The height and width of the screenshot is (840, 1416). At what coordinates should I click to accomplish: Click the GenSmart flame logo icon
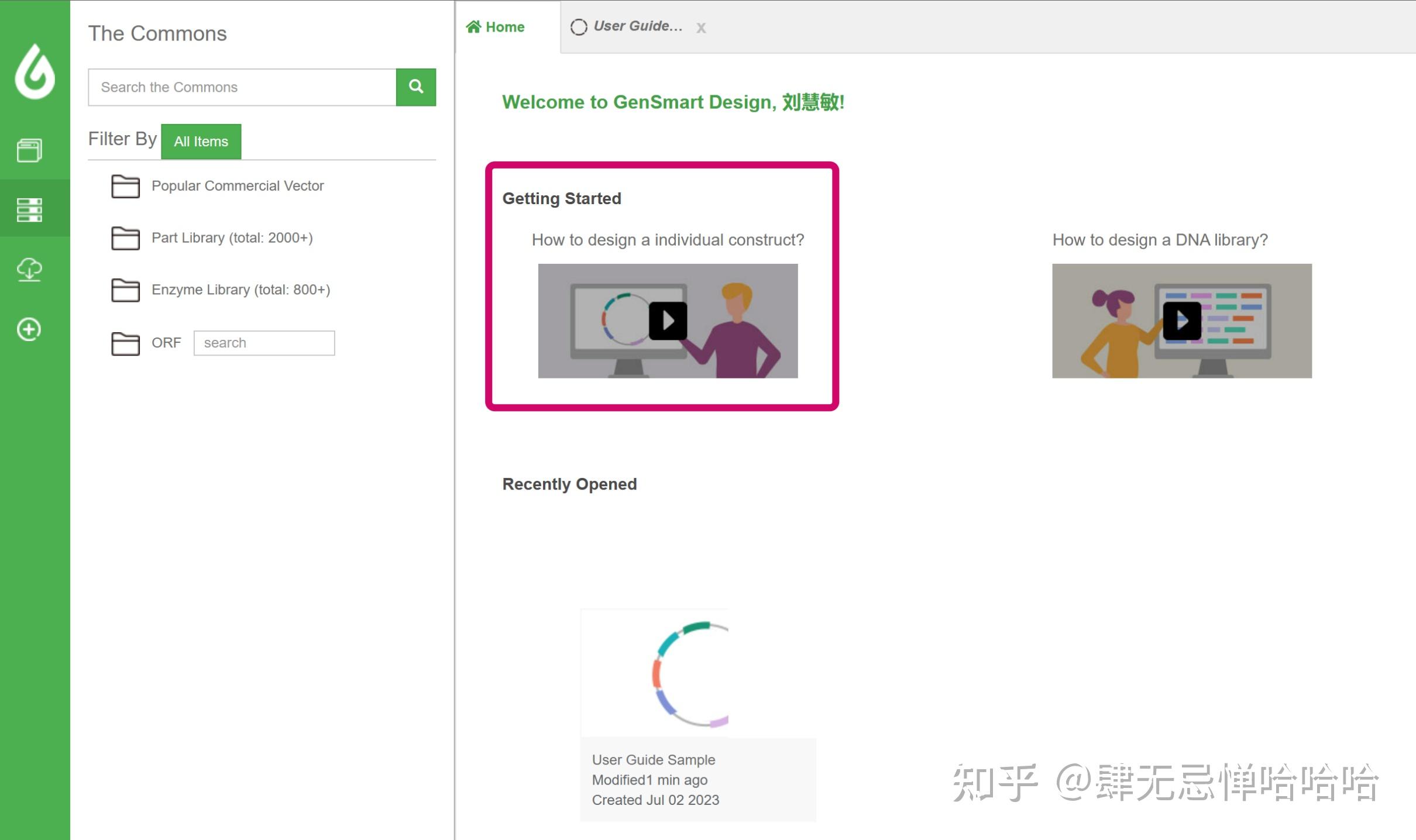pos(35,72)
